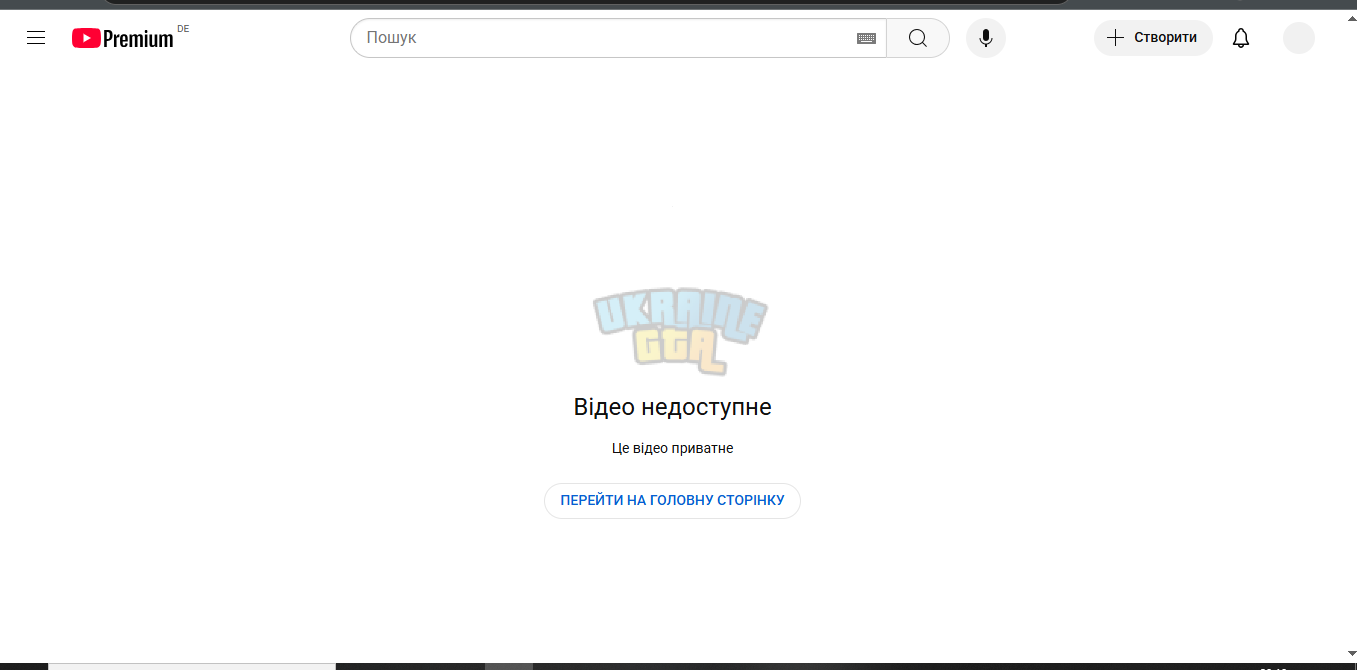Open the notifications bell
The height and width of the screenshot is (670, 1357).
[x=1241, y=38]
